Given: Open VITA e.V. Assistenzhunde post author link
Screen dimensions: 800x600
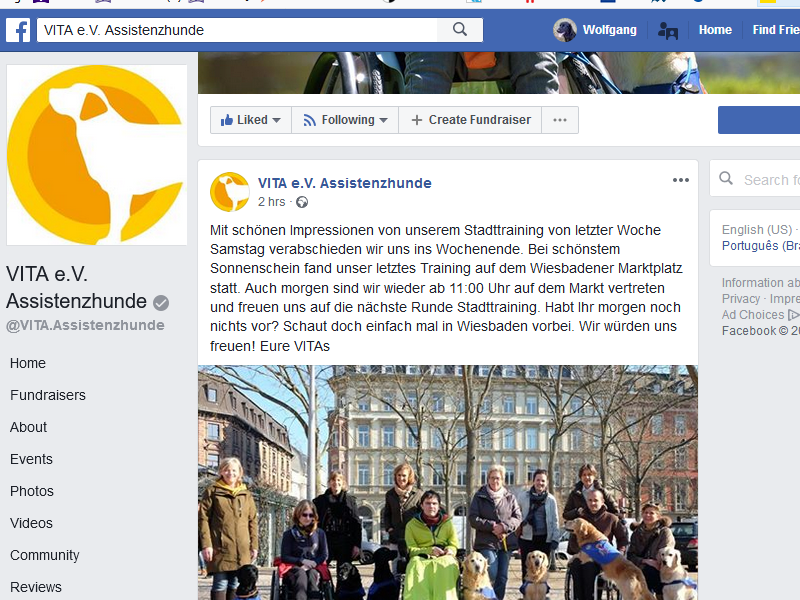Looking at the screenshot, I should pos(344,183).
